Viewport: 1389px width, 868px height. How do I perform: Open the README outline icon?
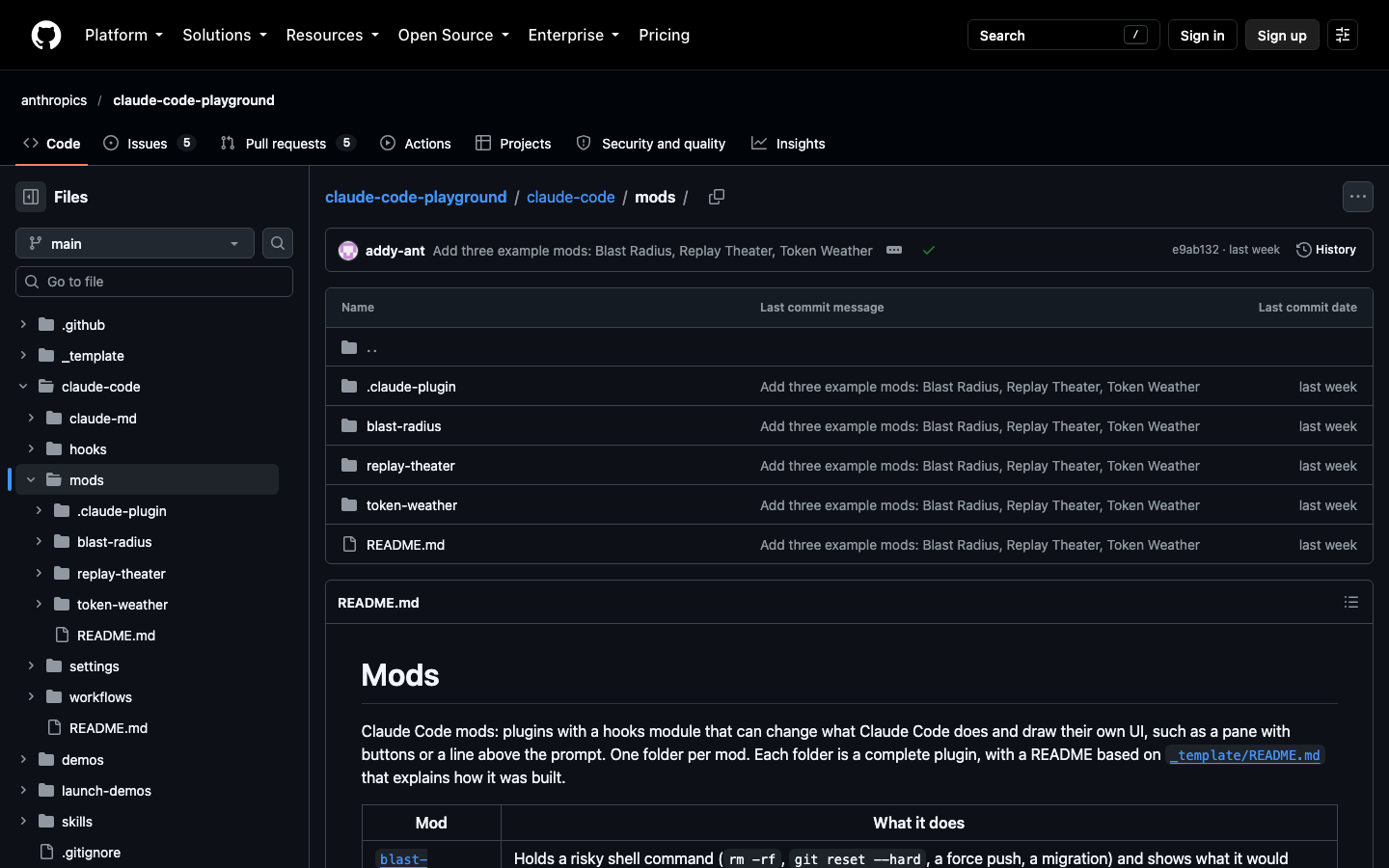1351,602
